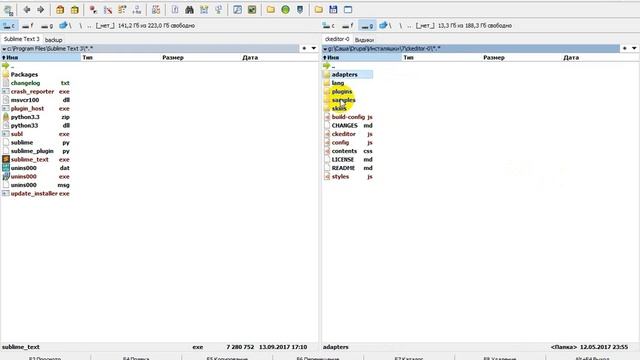Open left panel drive dropdown [_нет_]

[x=105, y=26]
